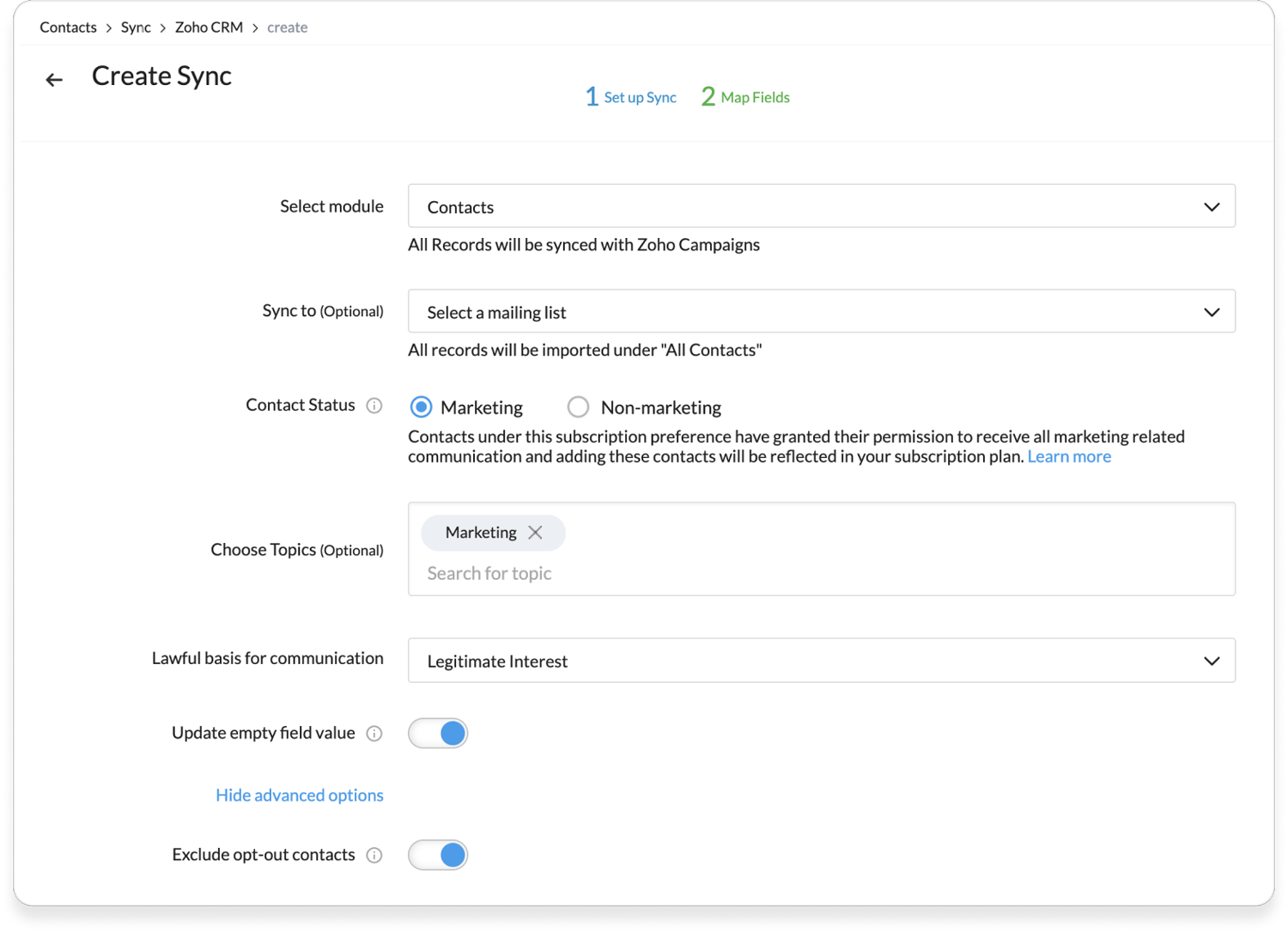This screenshot has width=1288, height=933.
Task: Hide advanced options
Action: 299,795
